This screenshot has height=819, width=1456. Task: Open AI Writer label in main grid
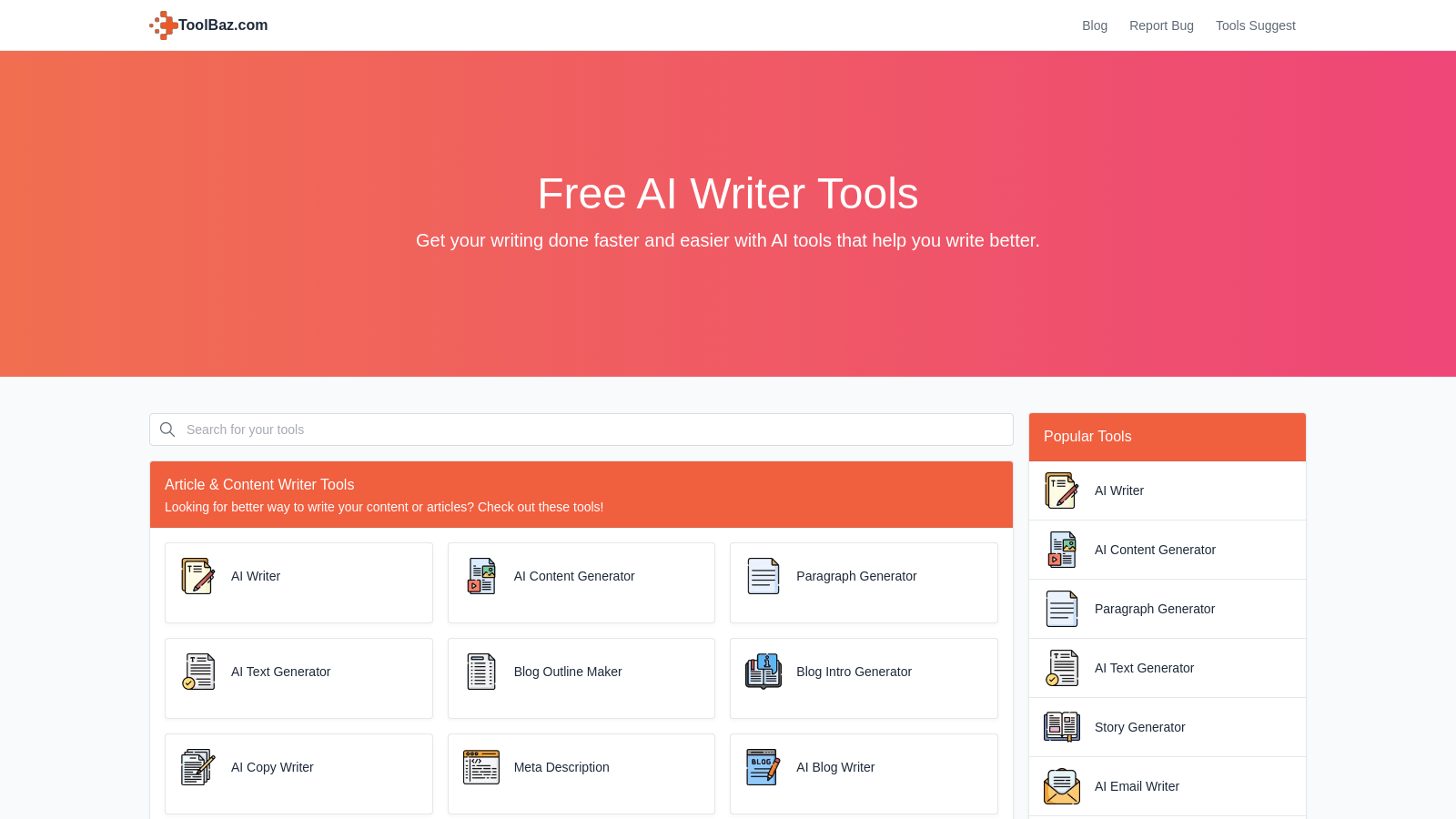256,576
